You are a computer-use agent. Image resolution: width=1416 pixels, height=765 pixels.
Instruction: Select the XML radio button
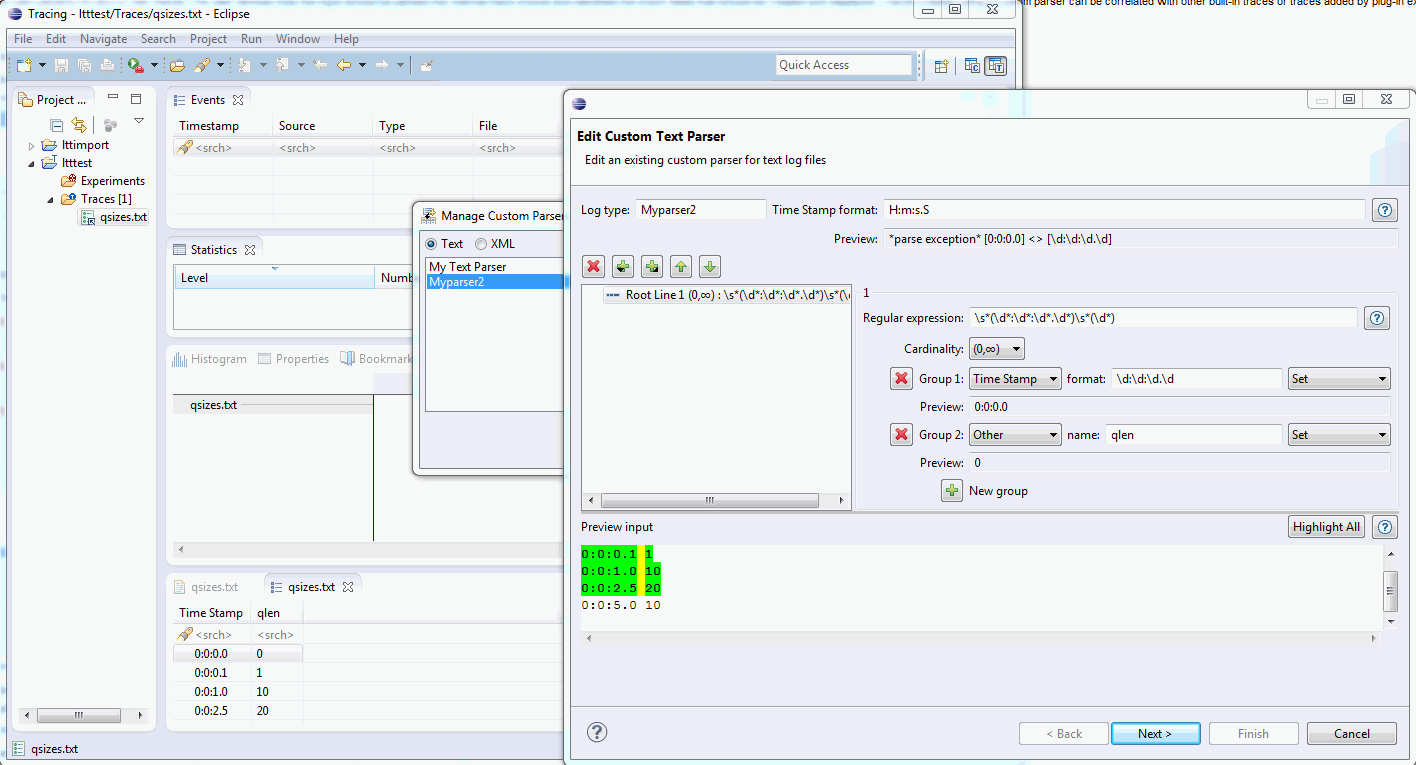[481, 244]
